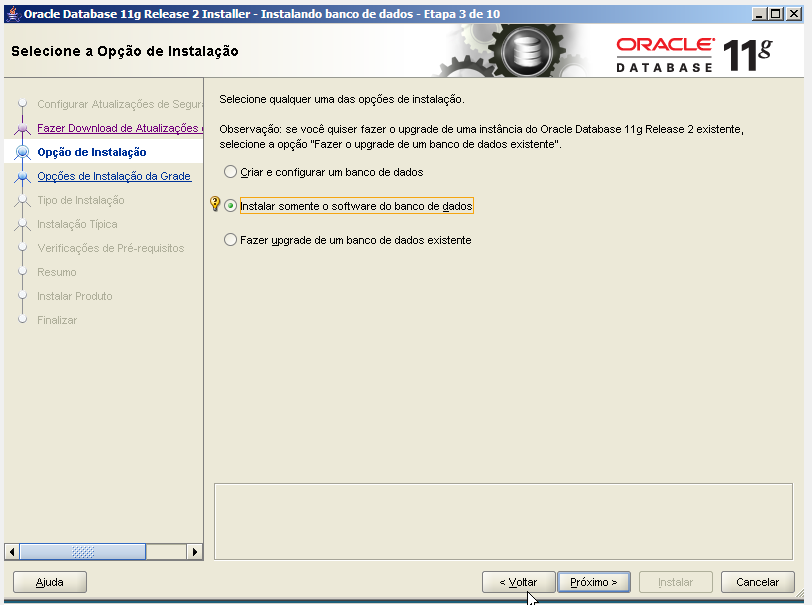Open the Fazer Download de Atualizações step link

click(x=113, y=128)
